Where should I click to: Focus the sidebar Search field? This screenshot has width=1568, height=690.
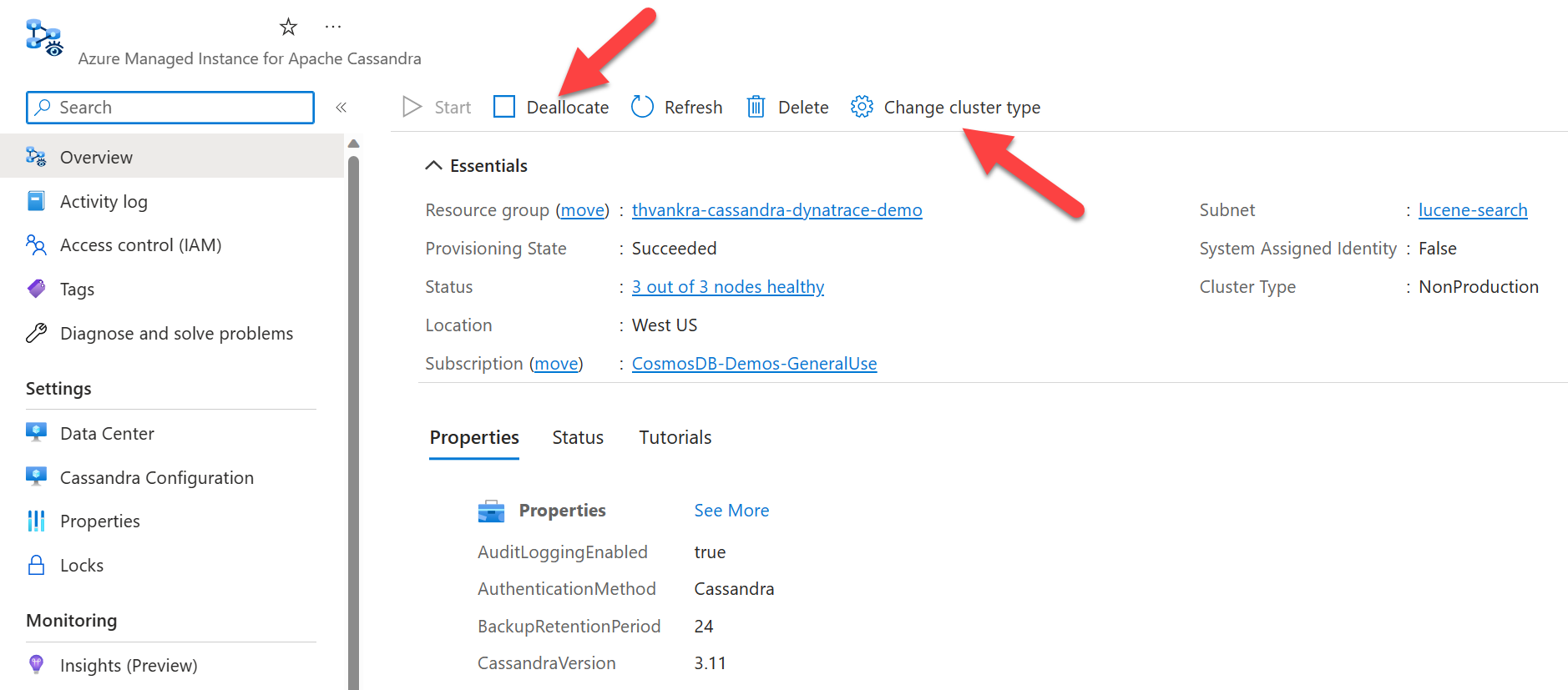[x=170, y=107]
